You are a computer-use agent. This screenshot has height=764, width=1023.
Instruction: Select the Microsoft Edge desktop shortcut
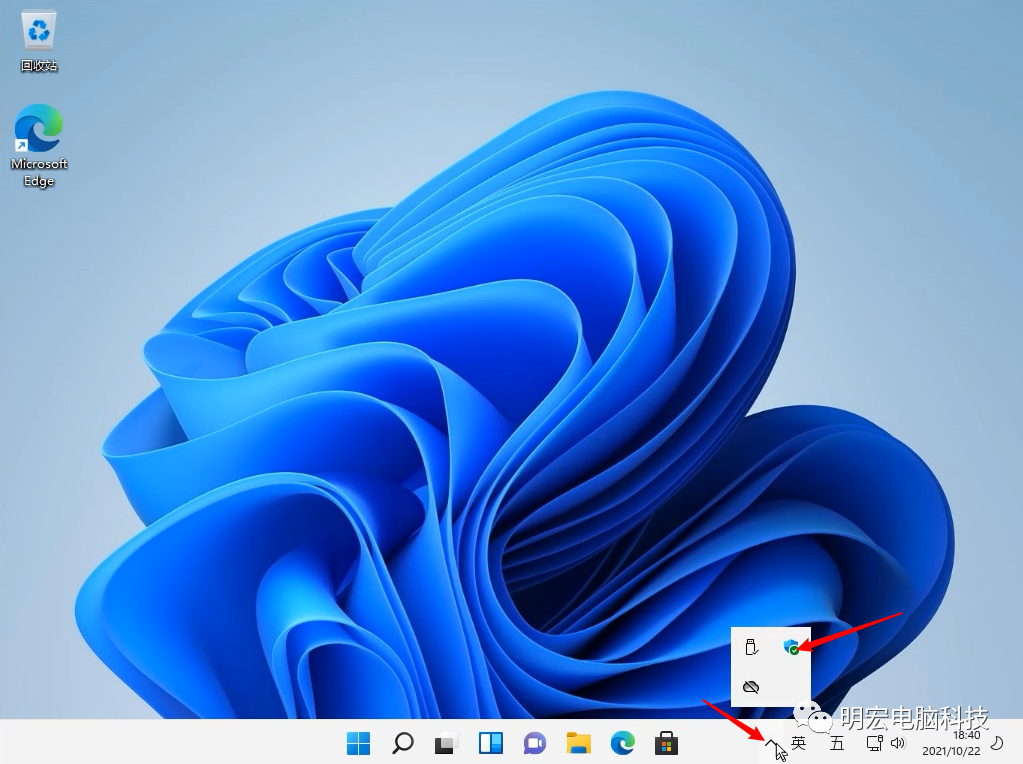coord(38,145)
